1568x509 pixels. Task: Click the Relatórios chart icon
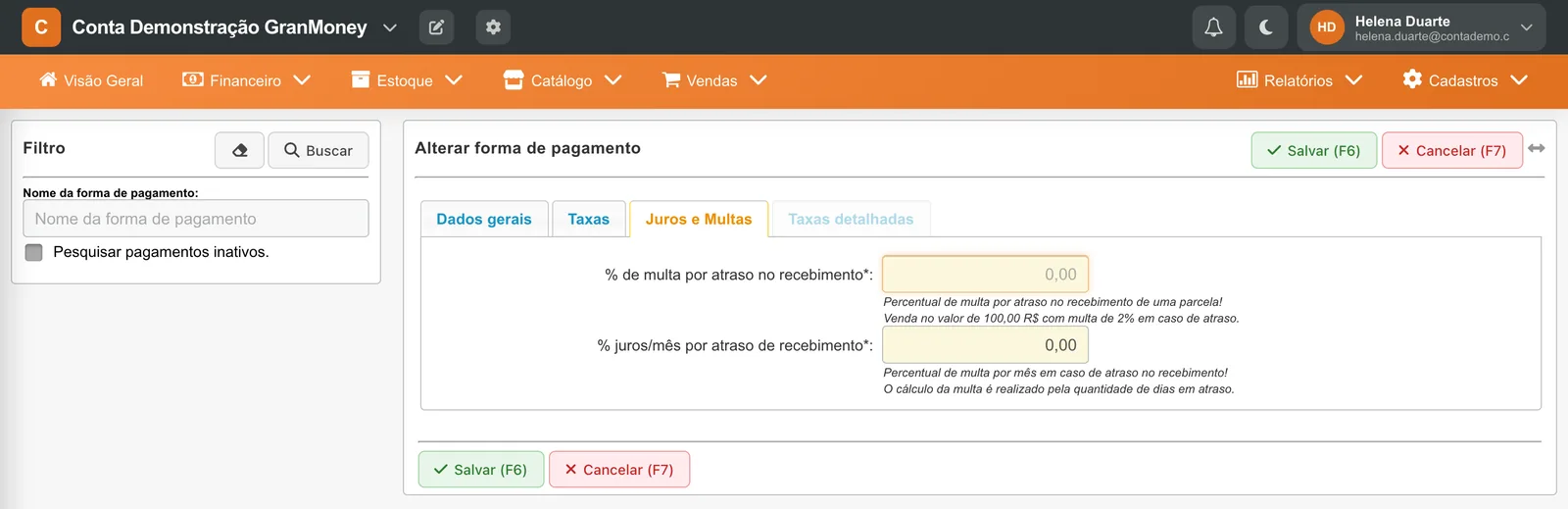pyautogui.click(x=1247, y=79)
